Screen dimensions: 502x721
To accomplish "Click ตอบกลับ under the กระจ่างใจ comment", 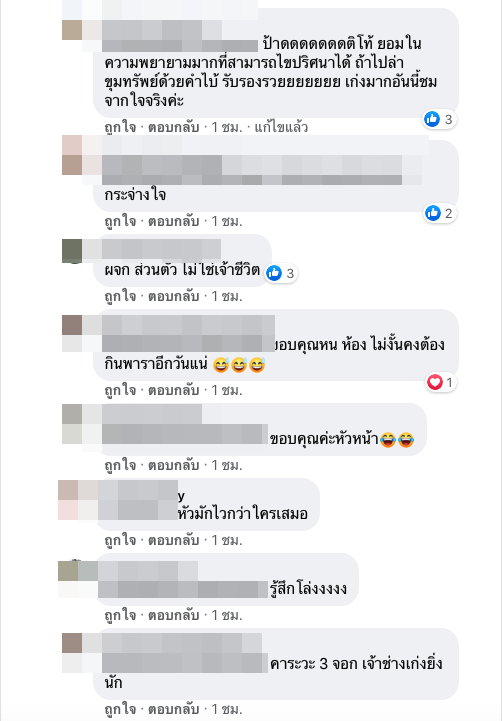I will pos(173,221).
